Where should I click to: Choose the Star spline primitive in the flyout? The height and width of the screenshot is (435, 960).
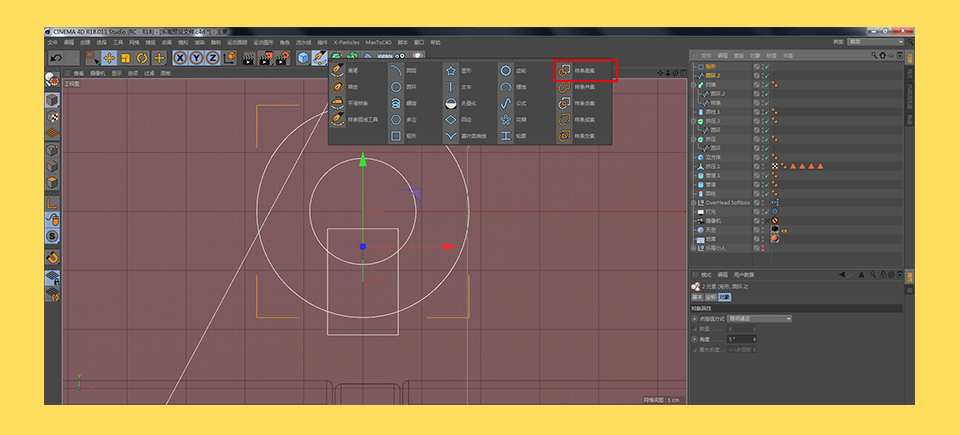coord(459,71)
